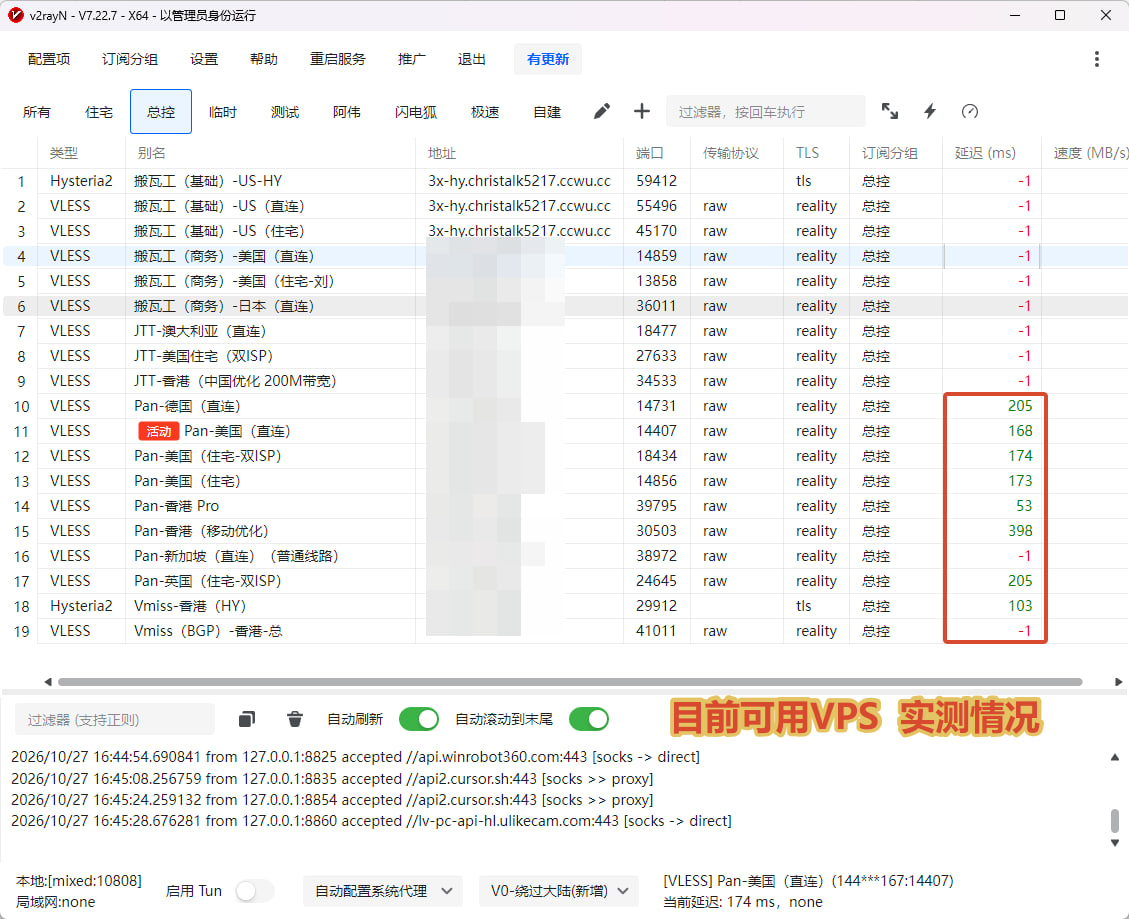Copy log contents with the copy icon

point(247,719)
